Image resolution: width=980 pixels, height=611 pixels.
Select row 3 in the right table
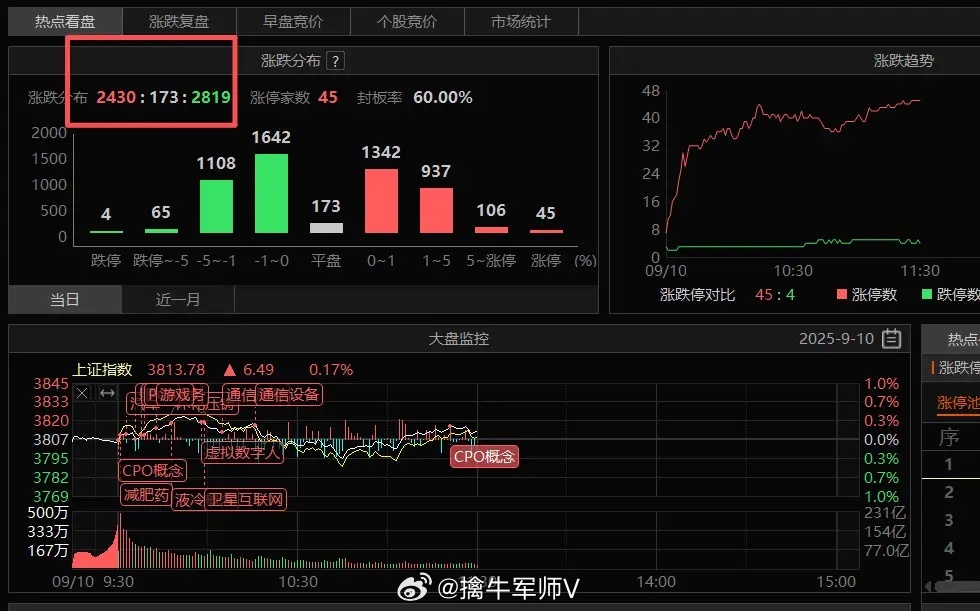[x=951, y=520]
